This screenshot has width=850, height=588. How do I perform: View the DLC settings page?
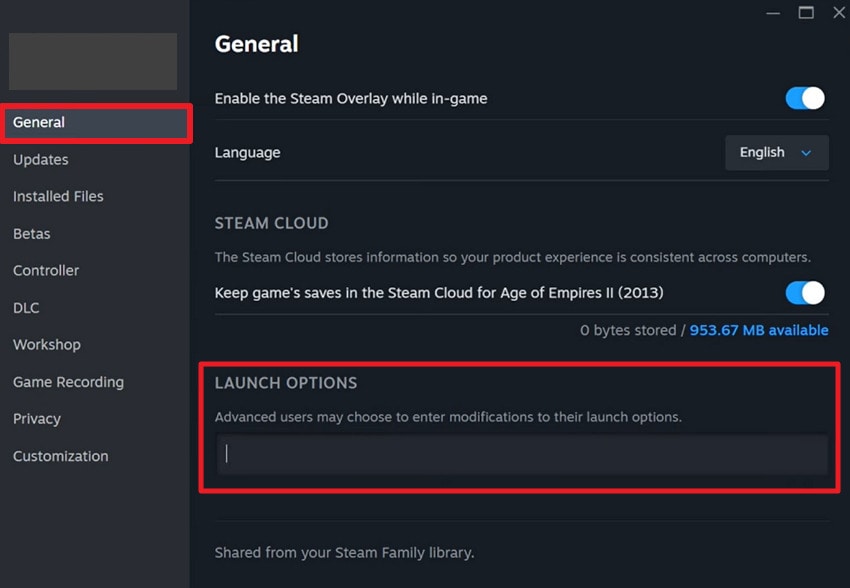pos(25,307)
